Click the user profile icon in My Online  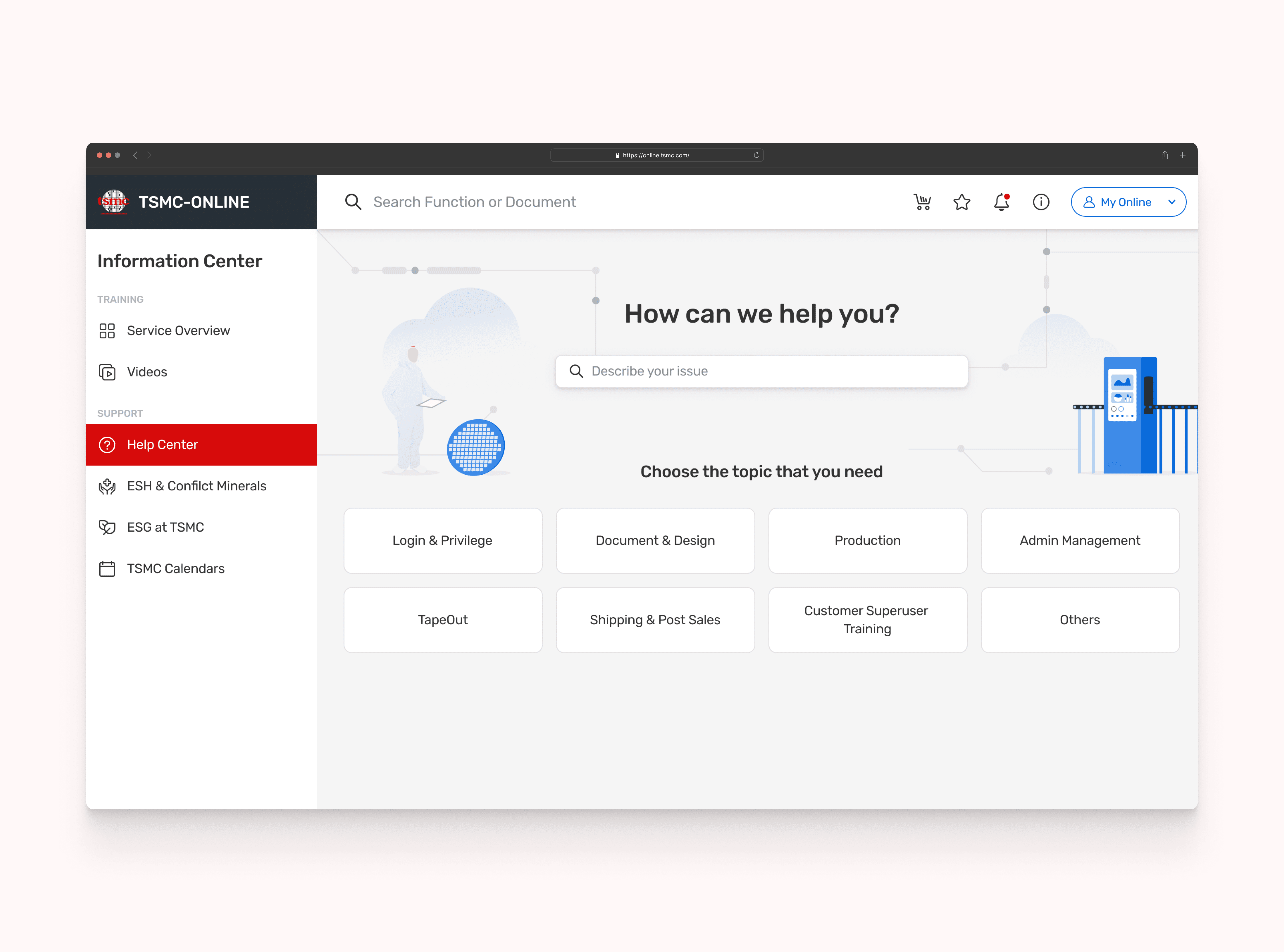point(1089,202)
